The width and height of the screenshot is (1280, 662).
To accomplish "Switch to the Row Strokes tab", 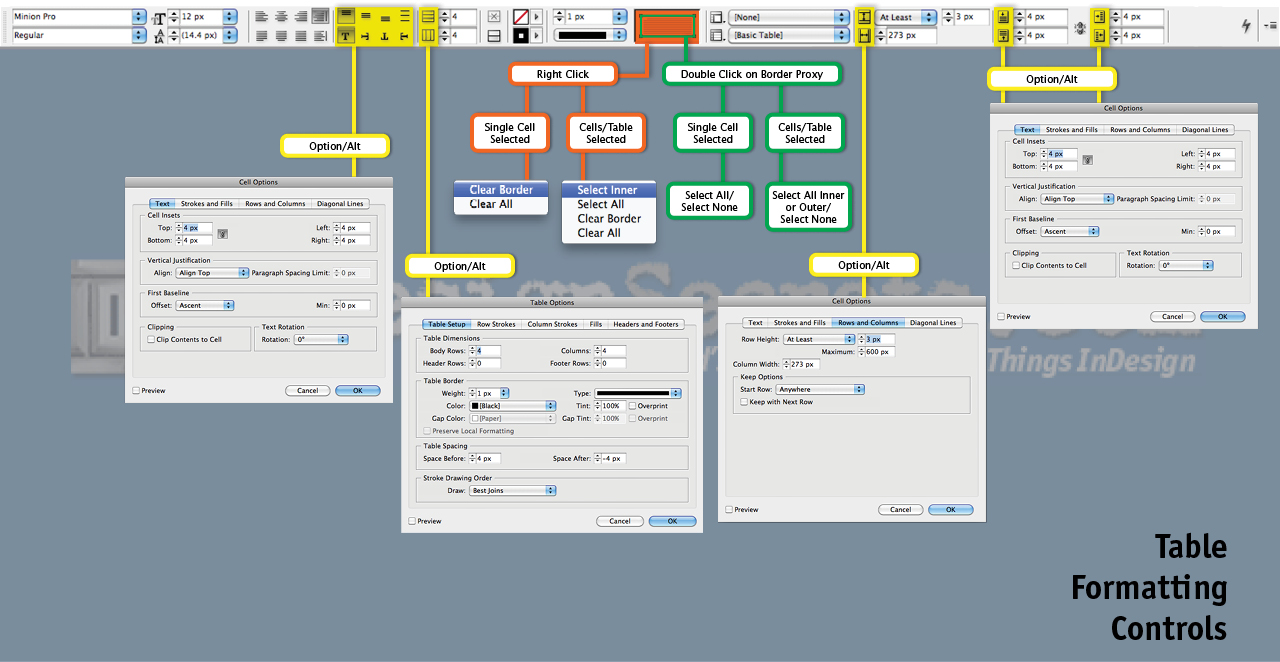I will click(496, 324).
